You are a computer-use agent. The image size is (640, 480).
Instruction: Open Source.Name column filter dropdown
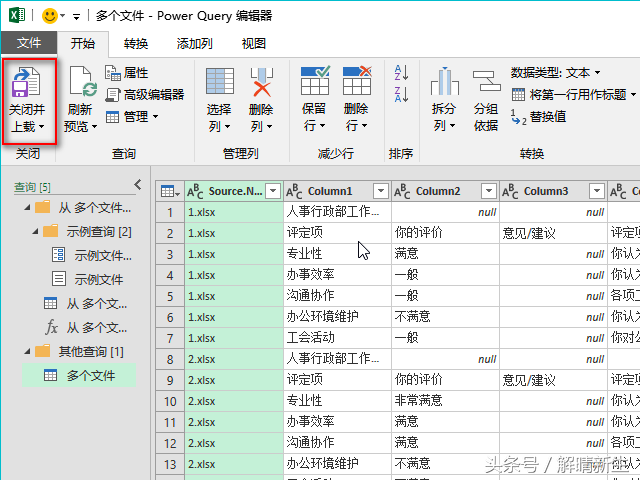(273, 191)
